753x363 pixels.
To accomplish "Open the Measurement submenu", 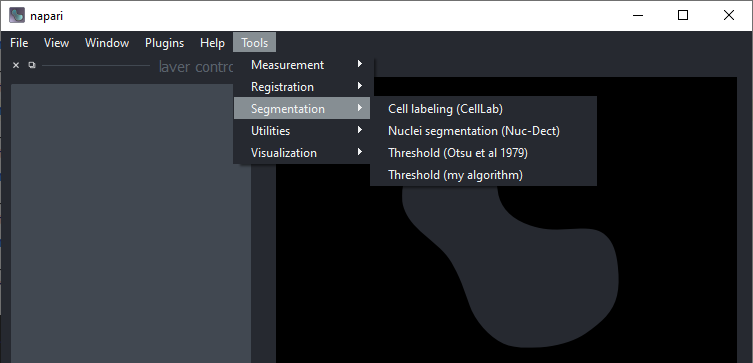I will [302, 65].
